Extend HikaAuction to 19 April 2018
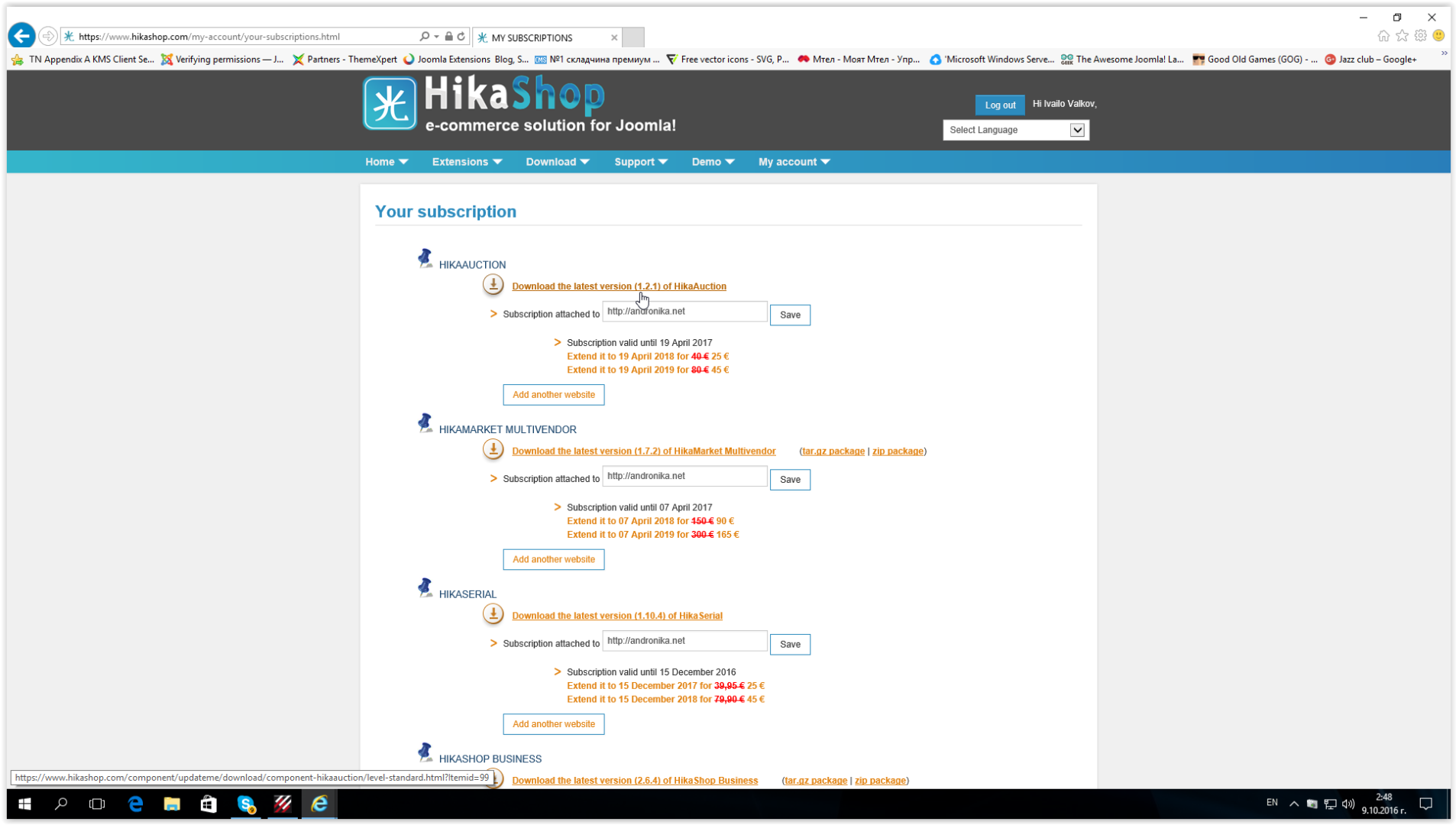The image size is (1456, 825). pos(648,357)
